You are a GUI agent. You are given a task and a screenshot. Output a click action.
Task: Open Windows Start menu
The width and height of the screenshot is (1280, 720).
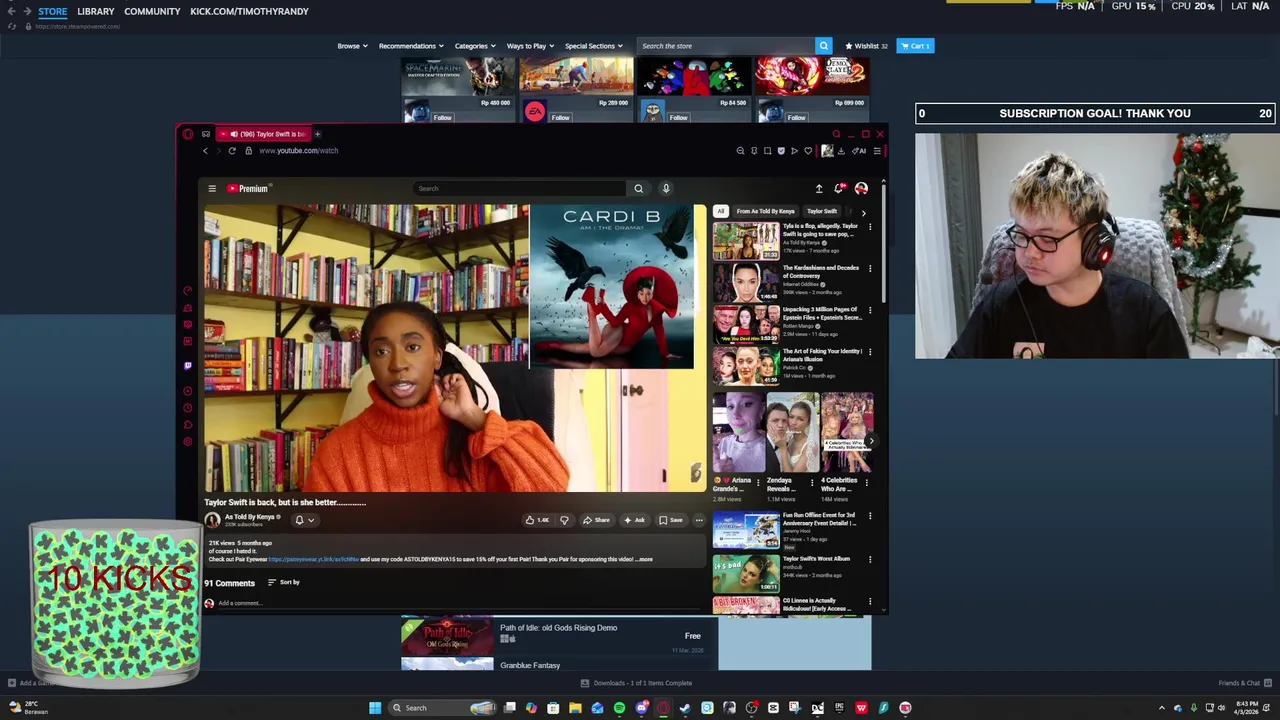point(375,708)
